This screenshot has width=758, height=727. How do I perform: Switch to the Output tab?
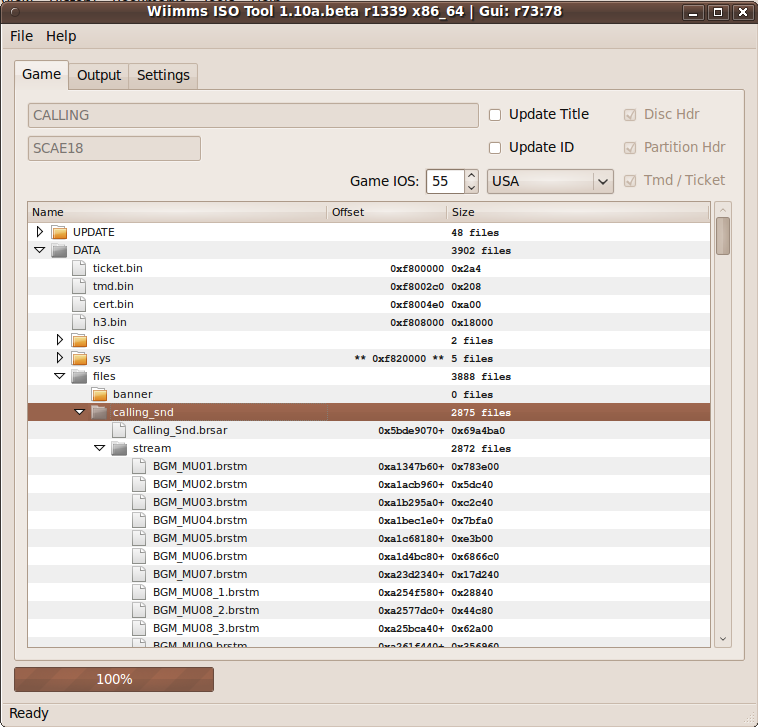point(99,75)
